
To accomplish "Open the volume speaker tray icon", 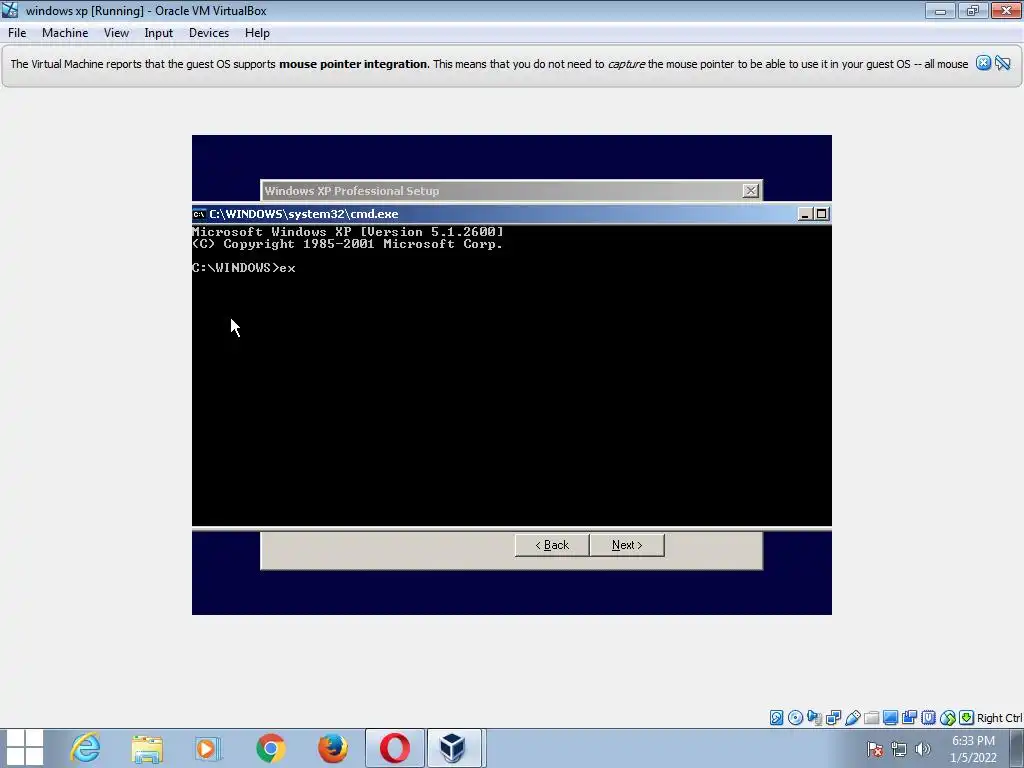I will click(923, 749).
